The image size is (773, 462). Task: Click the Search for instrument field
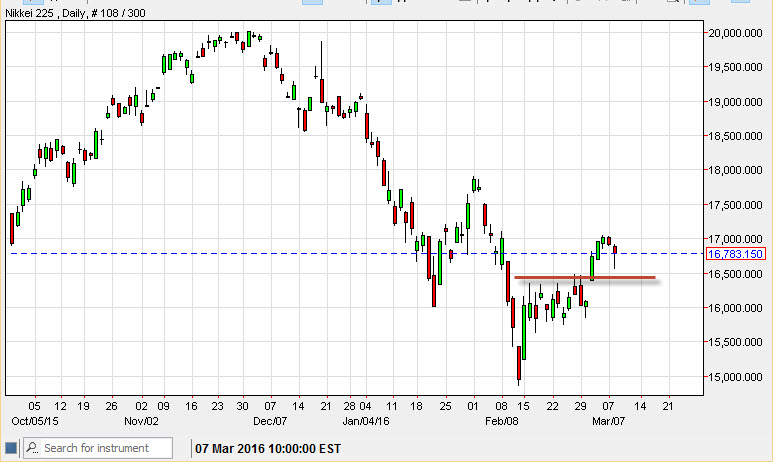pos(98,448)
